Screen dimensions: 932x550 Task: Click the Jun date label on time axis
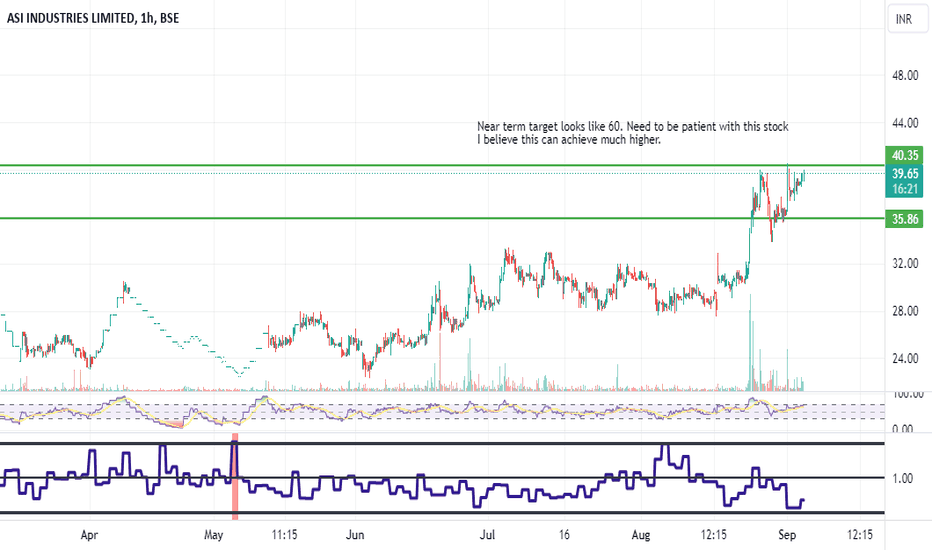(355, 535)
